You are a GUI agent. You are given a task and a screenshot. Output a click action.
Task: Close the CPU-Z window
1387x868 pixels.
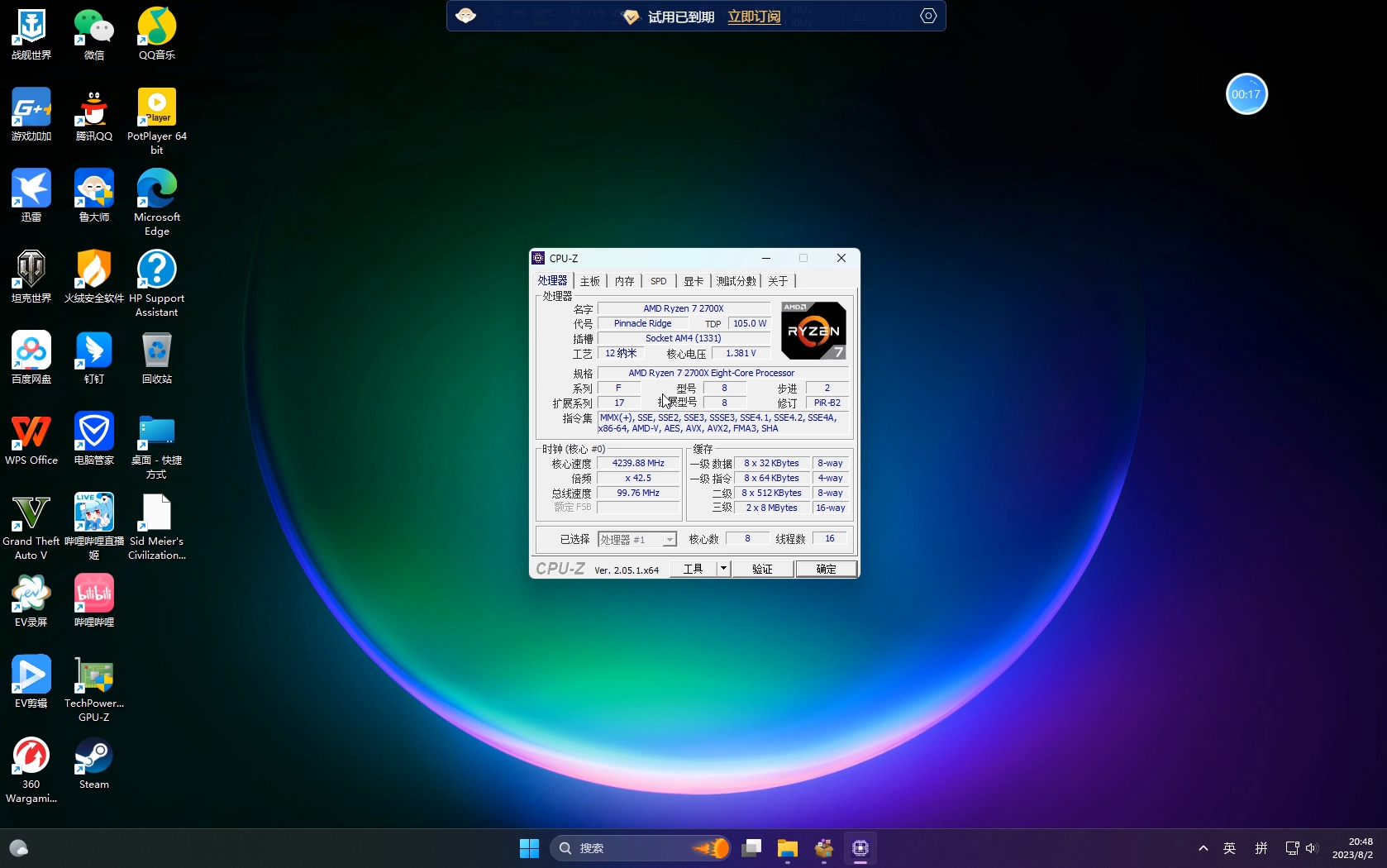(x=841, y=258)
